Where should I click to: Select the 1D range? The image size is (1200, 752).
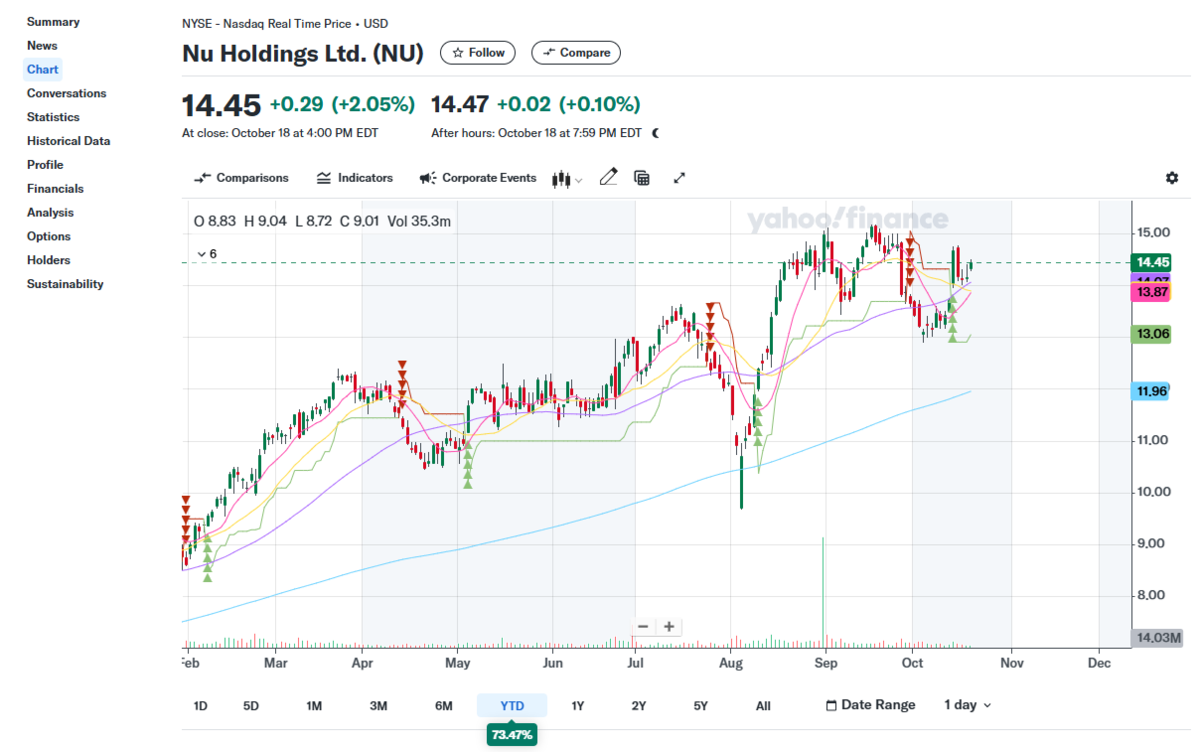(200, 706)
